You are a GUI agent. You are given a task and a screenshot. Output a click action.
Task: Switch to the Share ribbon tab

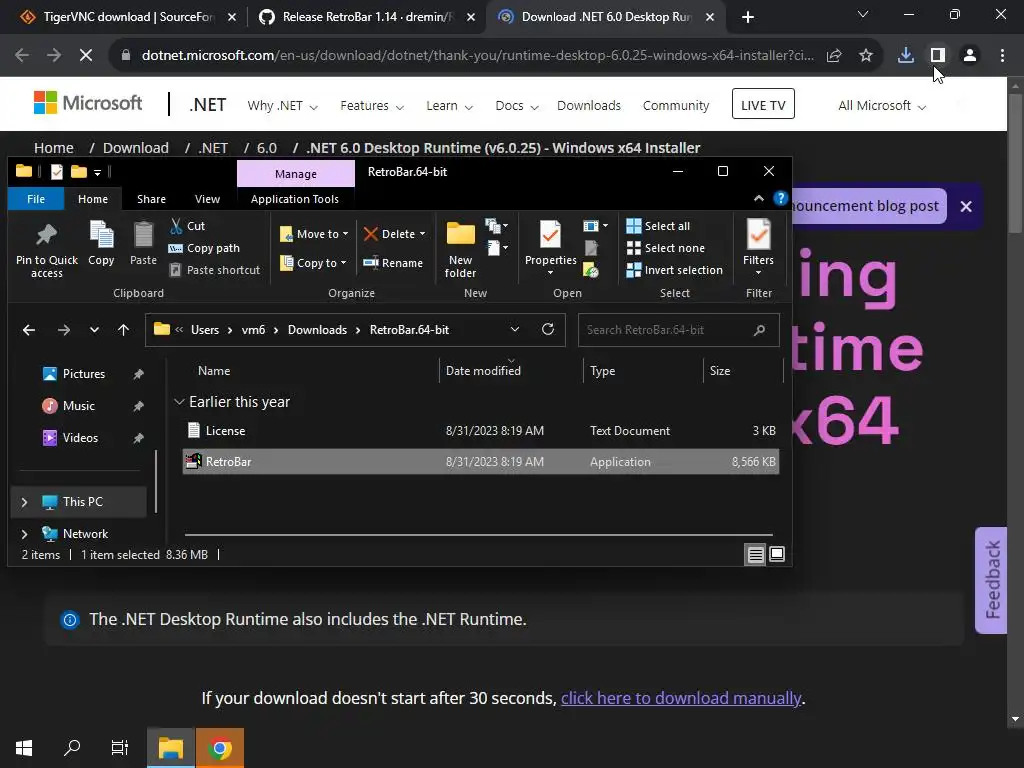[152, 199]
